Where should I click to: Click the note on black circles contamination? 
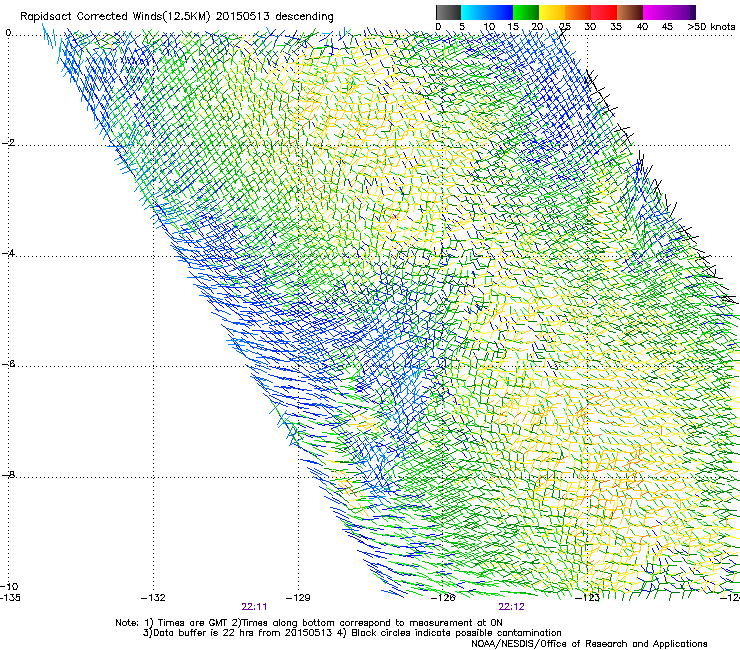click(450, 633)
